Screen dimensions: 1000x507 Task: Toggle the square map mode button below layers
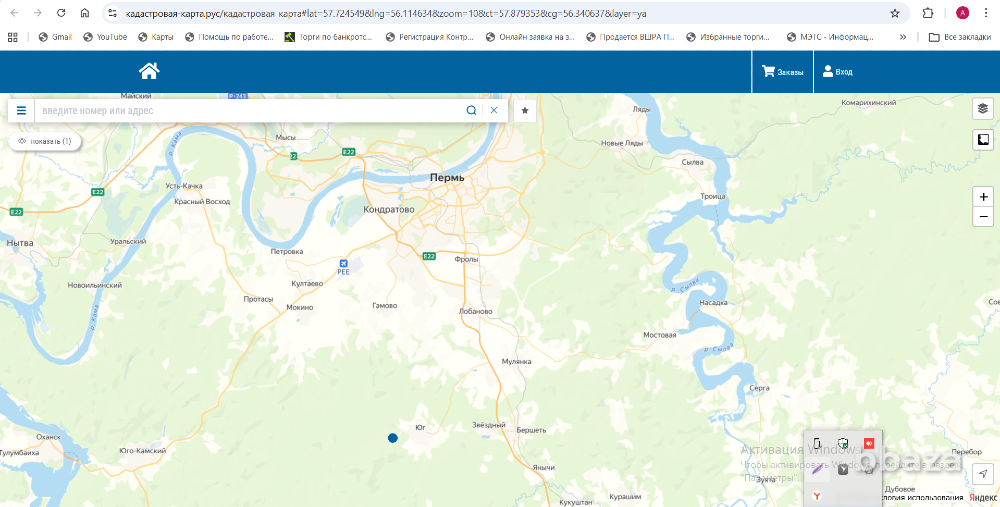click(983, 139)
